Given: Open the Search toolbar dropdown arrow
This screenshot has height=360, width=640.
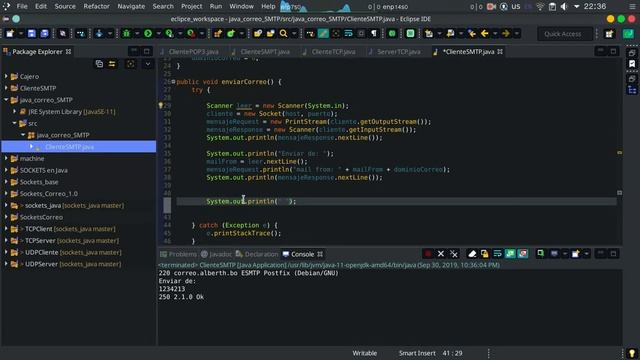Looking at the screenshot, I should click(294, 33).
